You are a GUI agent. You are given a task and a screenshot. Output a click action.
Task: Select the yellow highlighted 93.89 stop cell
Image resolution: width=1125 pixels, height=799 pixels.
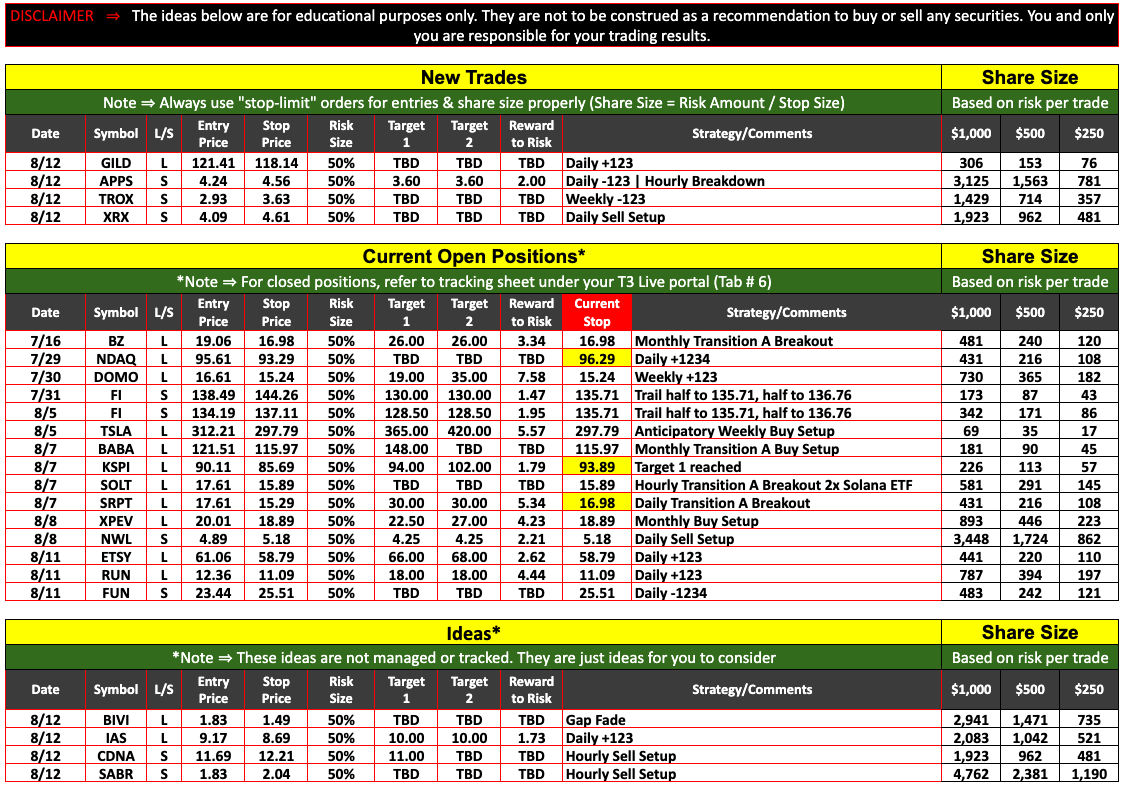tap(596, 467)
